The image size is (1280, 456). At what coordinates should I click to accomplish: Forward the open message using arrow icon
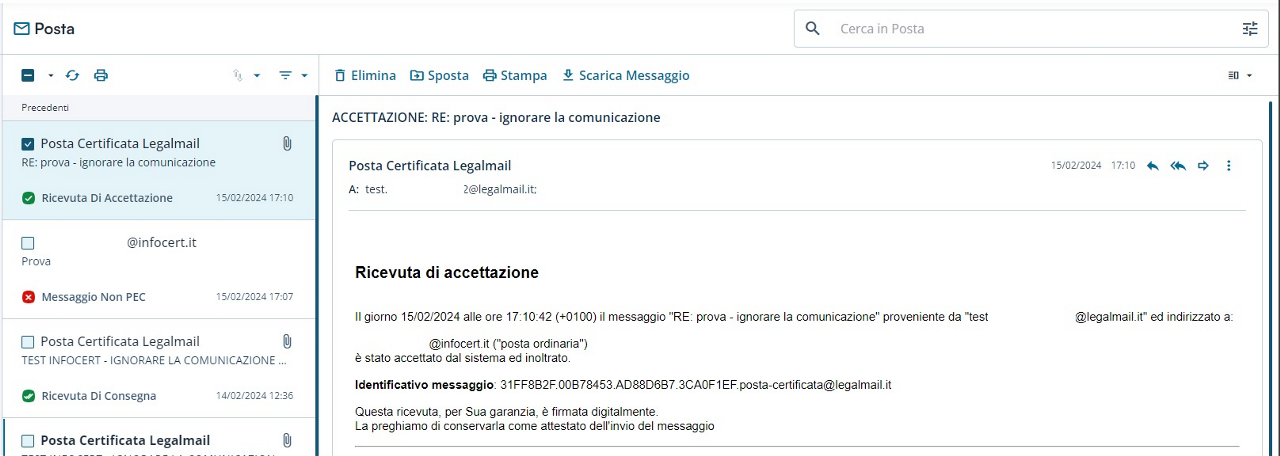1203,166
